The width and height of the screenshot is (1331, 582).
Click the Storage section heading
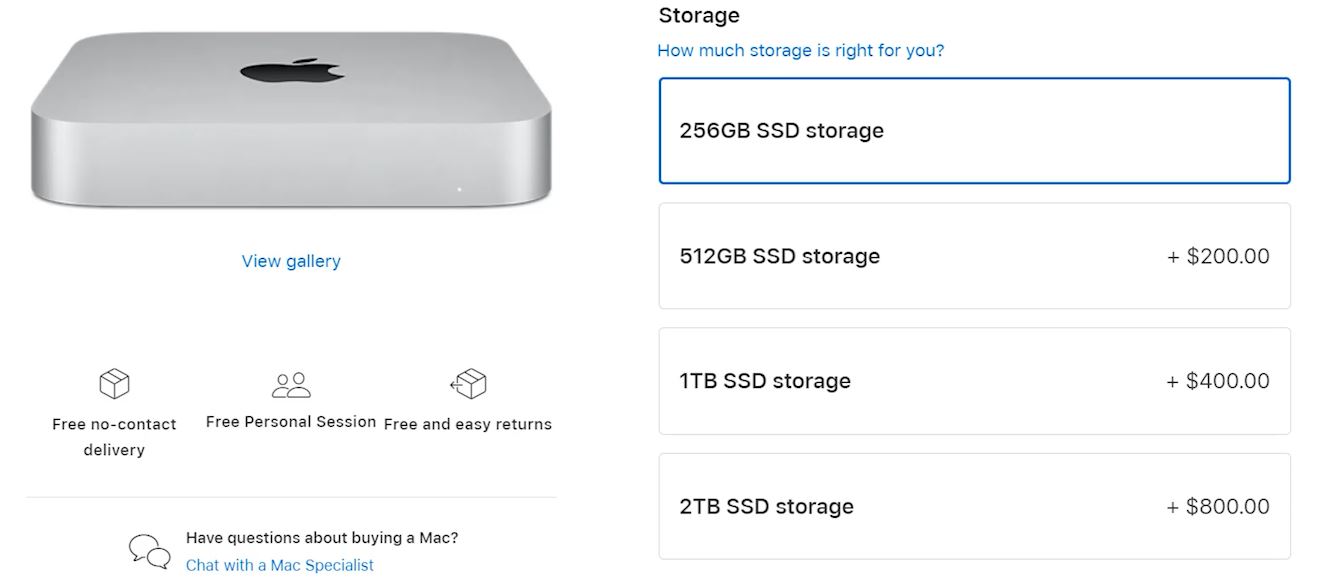699,15
